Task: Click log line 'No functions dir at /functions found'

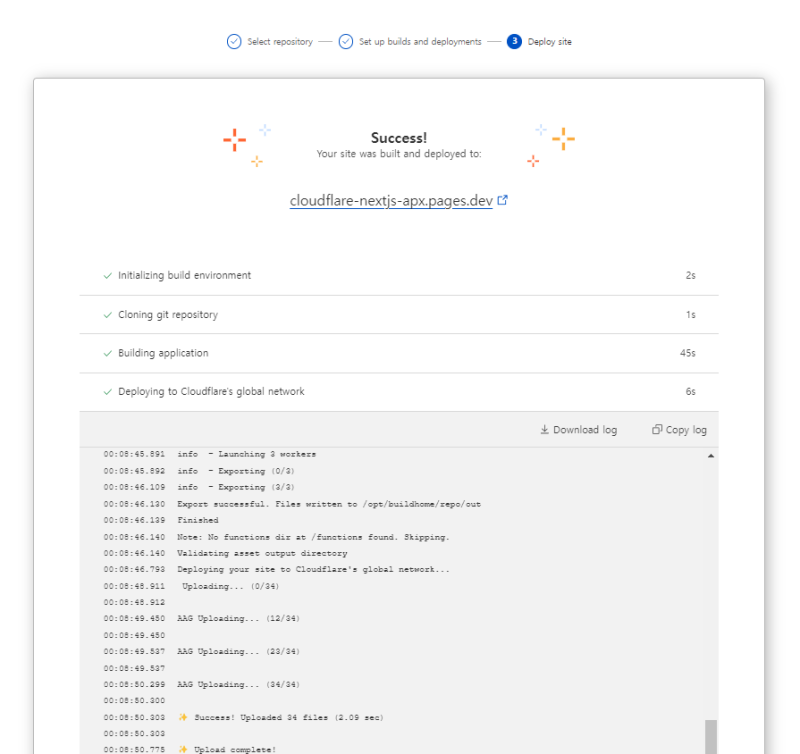Action: (313, 537)
